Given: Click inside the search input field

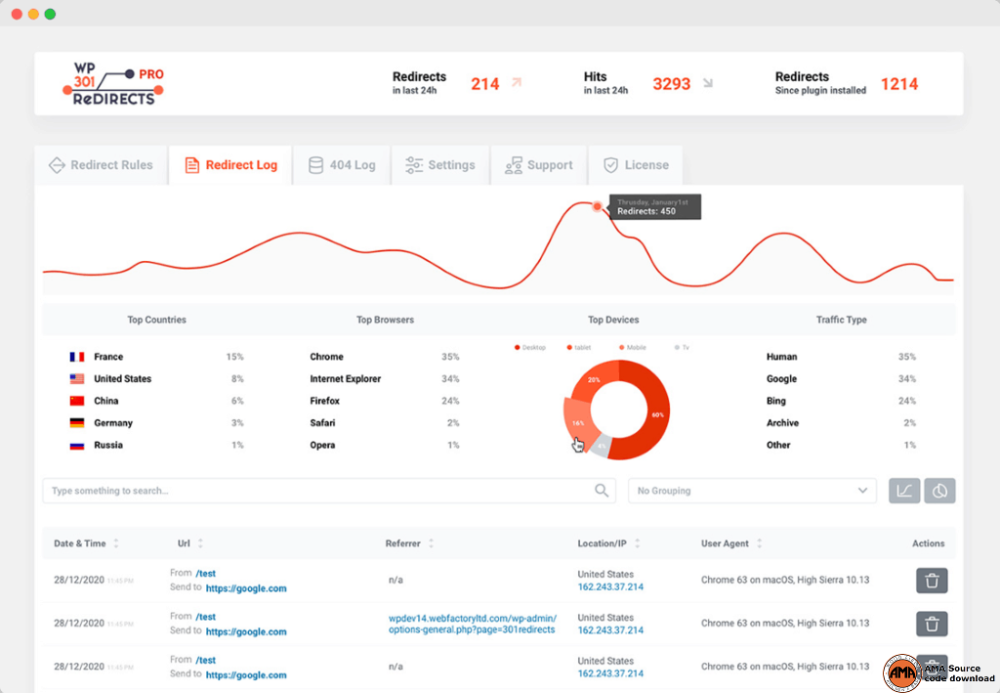Looking at the screenshot, I should (x=300, y=490).
